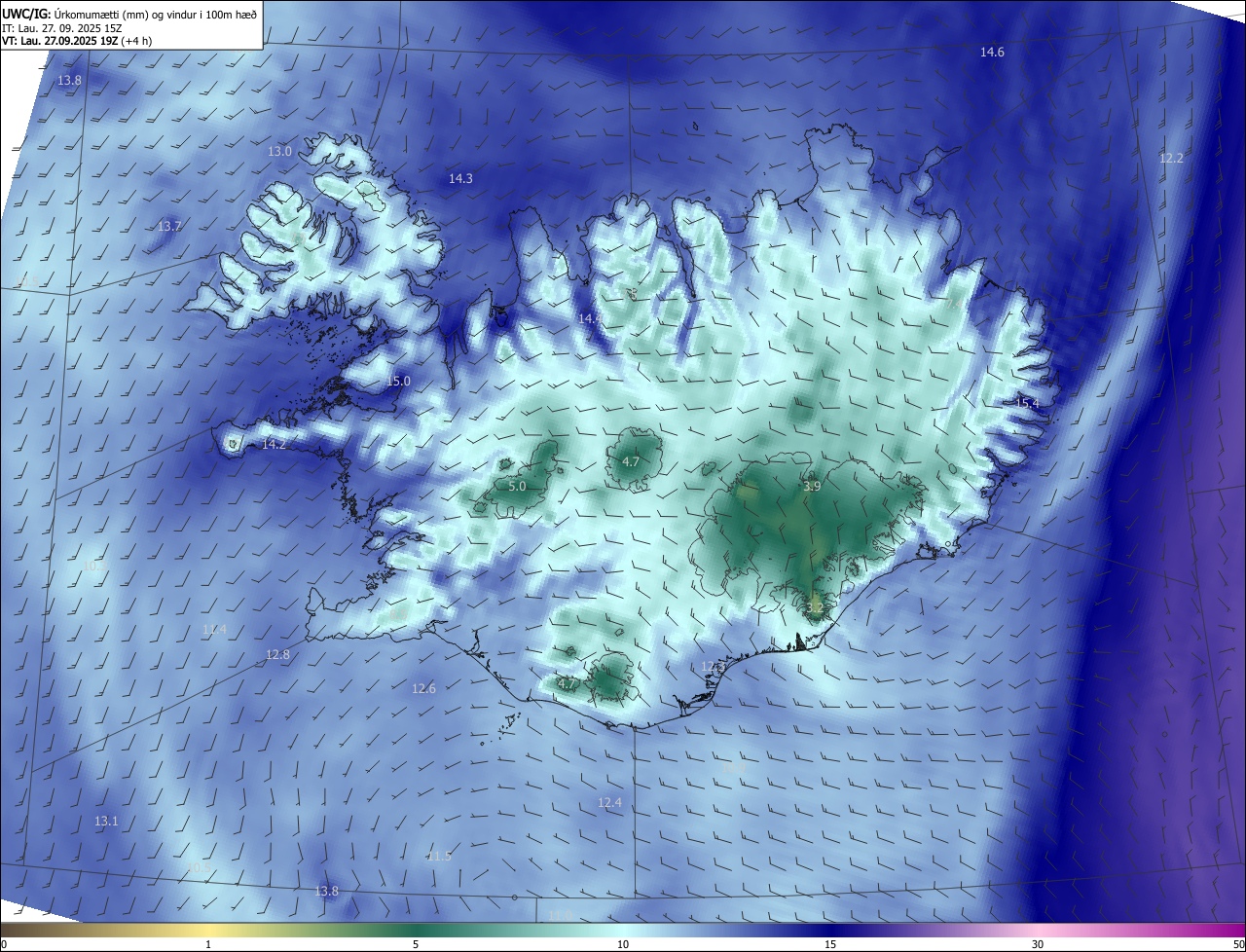Click the 15.4 value on the east coast
This screenshot has height=952, width=1246.
coord(1027,404)
